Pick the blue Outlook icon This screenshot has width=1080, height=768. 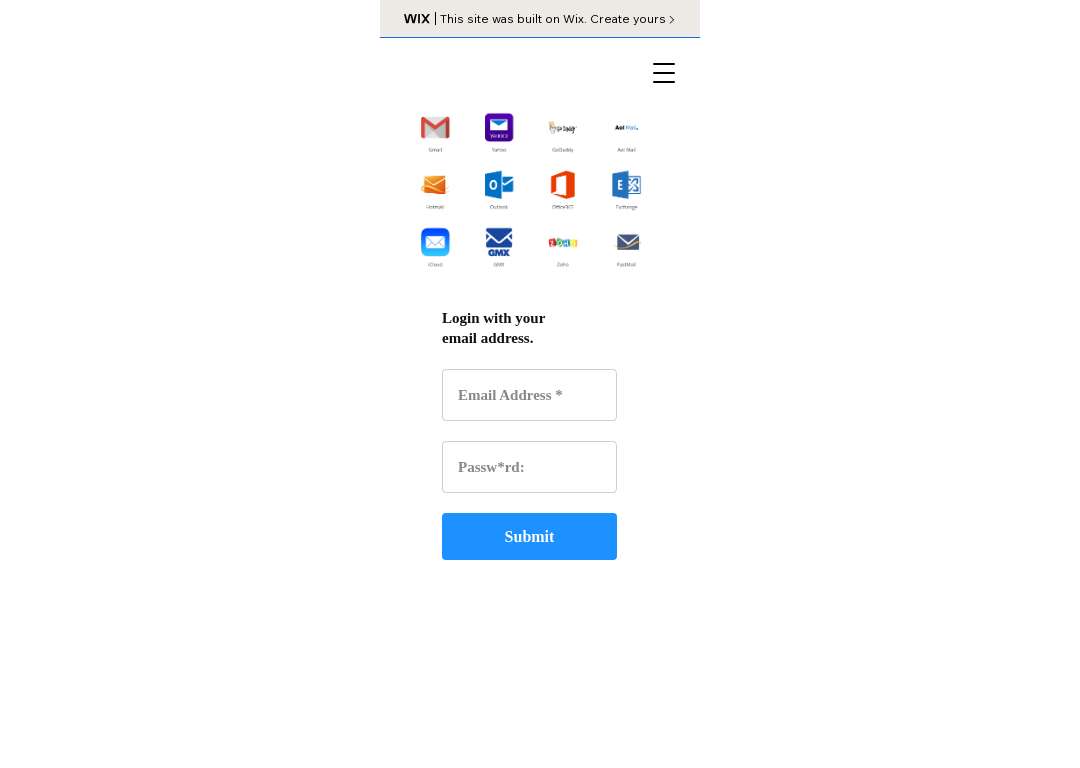499,185
